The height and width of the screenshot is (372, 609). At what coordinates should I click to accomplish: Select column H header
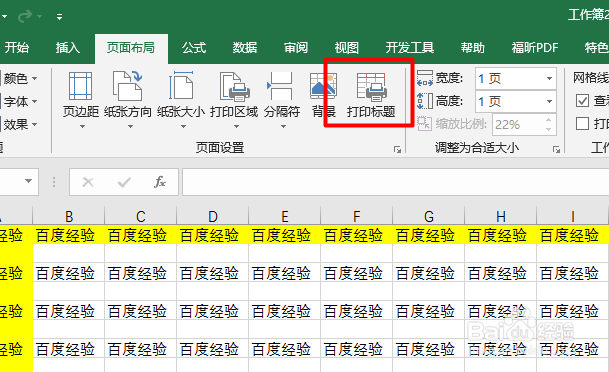pos(501,216)
